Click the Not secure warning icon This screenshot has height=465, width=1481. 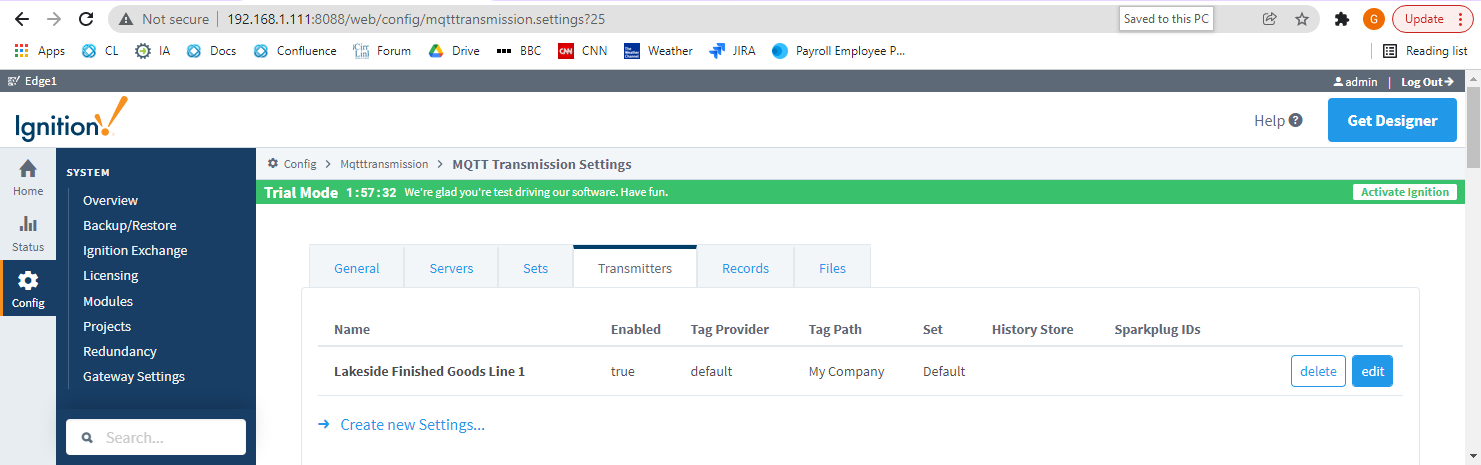[x=126, y=19]
